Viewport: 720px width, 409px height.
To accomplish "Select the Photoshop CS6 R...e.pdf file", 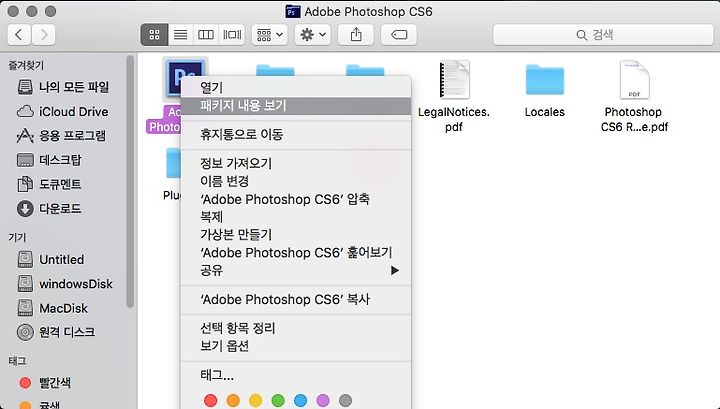I will (634, 79).
